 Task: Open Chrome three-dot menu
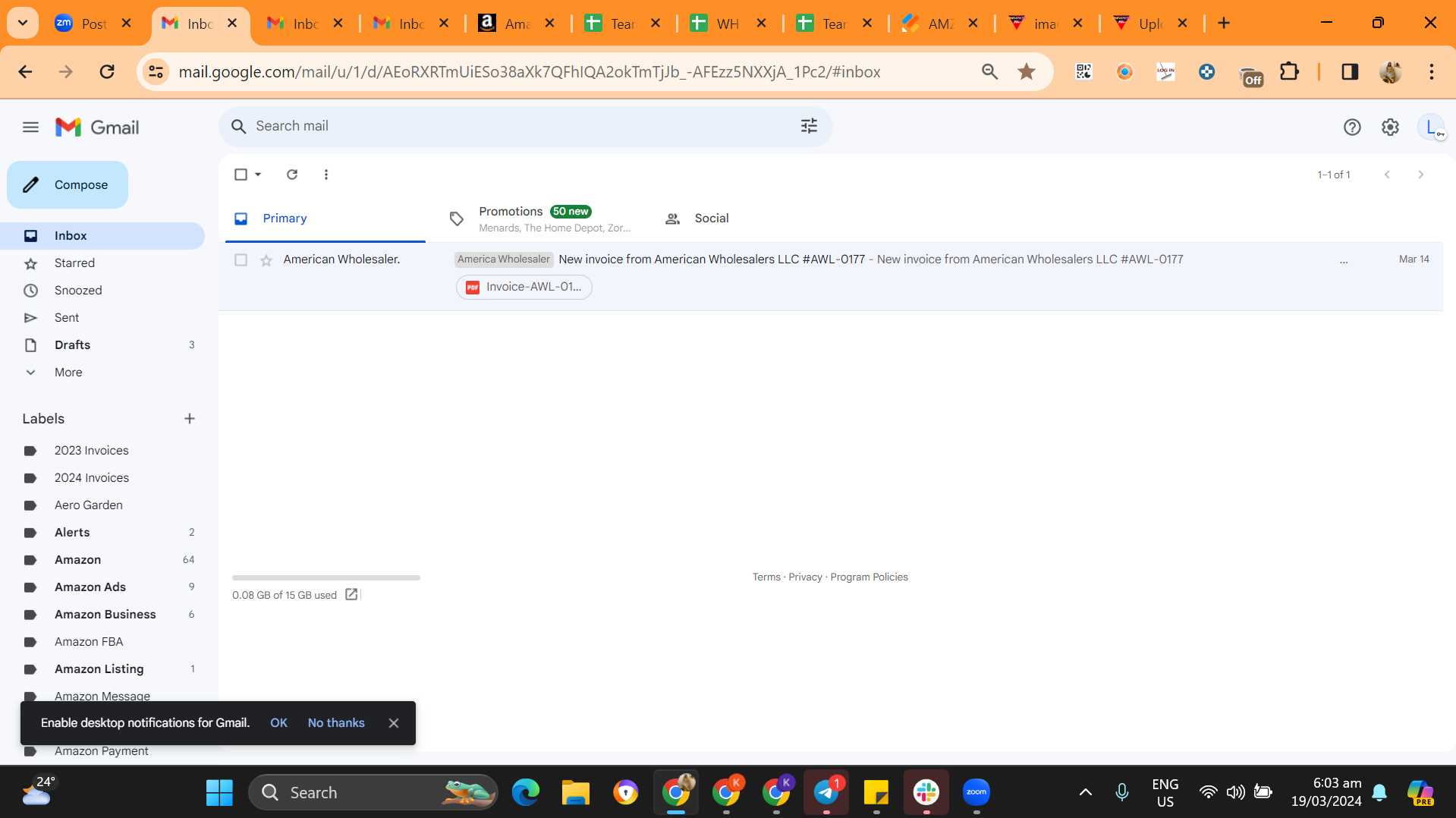point(1432,71)
